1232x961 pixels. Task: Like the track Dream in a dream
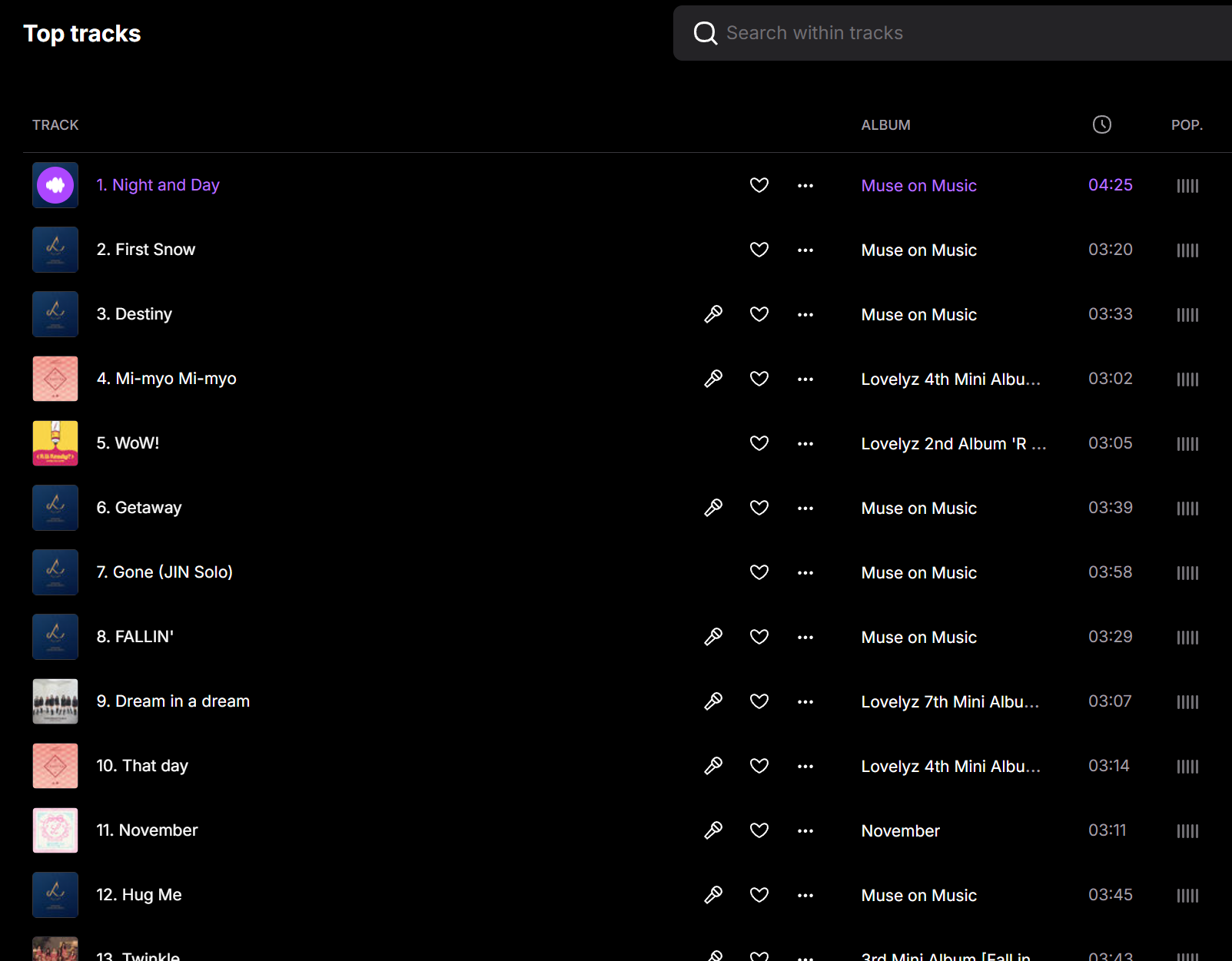click(x=759, y=701)
